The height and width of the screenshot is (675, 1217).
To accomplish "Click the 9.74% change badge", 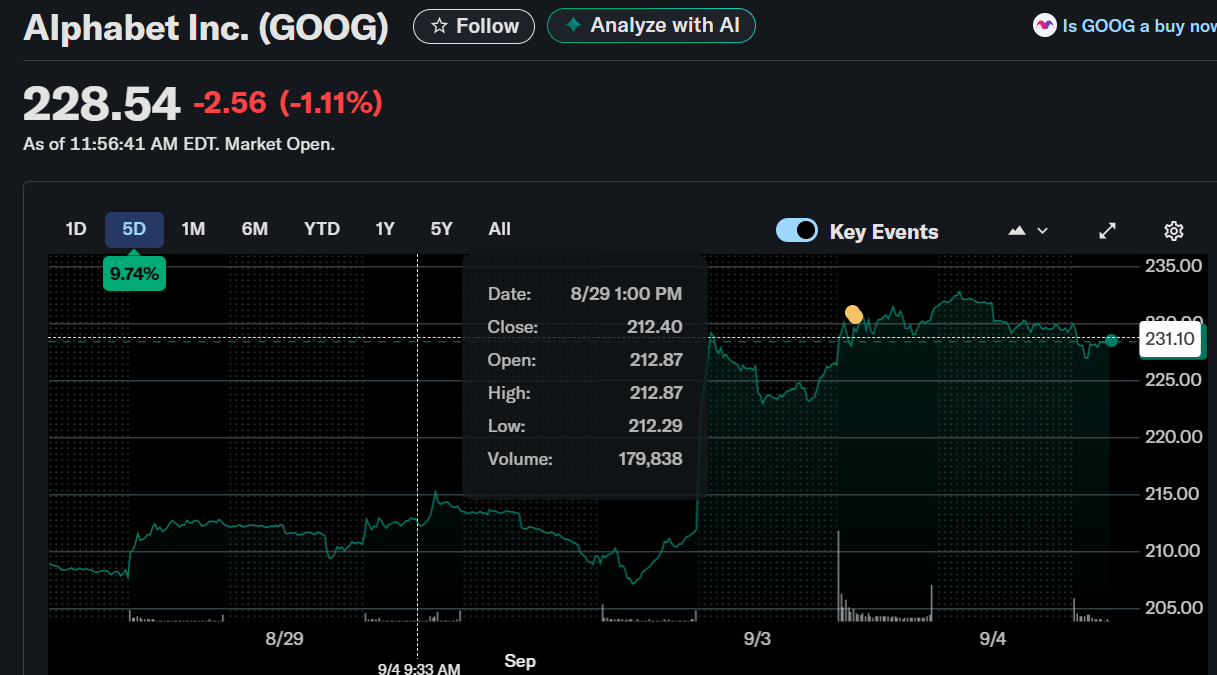I will [x=134, y=274].
